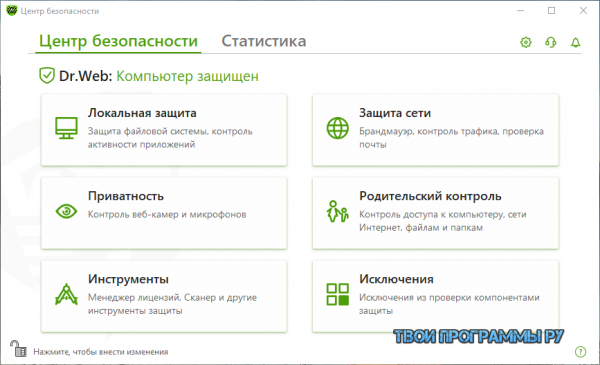Click the Dr.Web spider icon in title bar
This screenshot has height=365, width=600.
tap(12, 10)
